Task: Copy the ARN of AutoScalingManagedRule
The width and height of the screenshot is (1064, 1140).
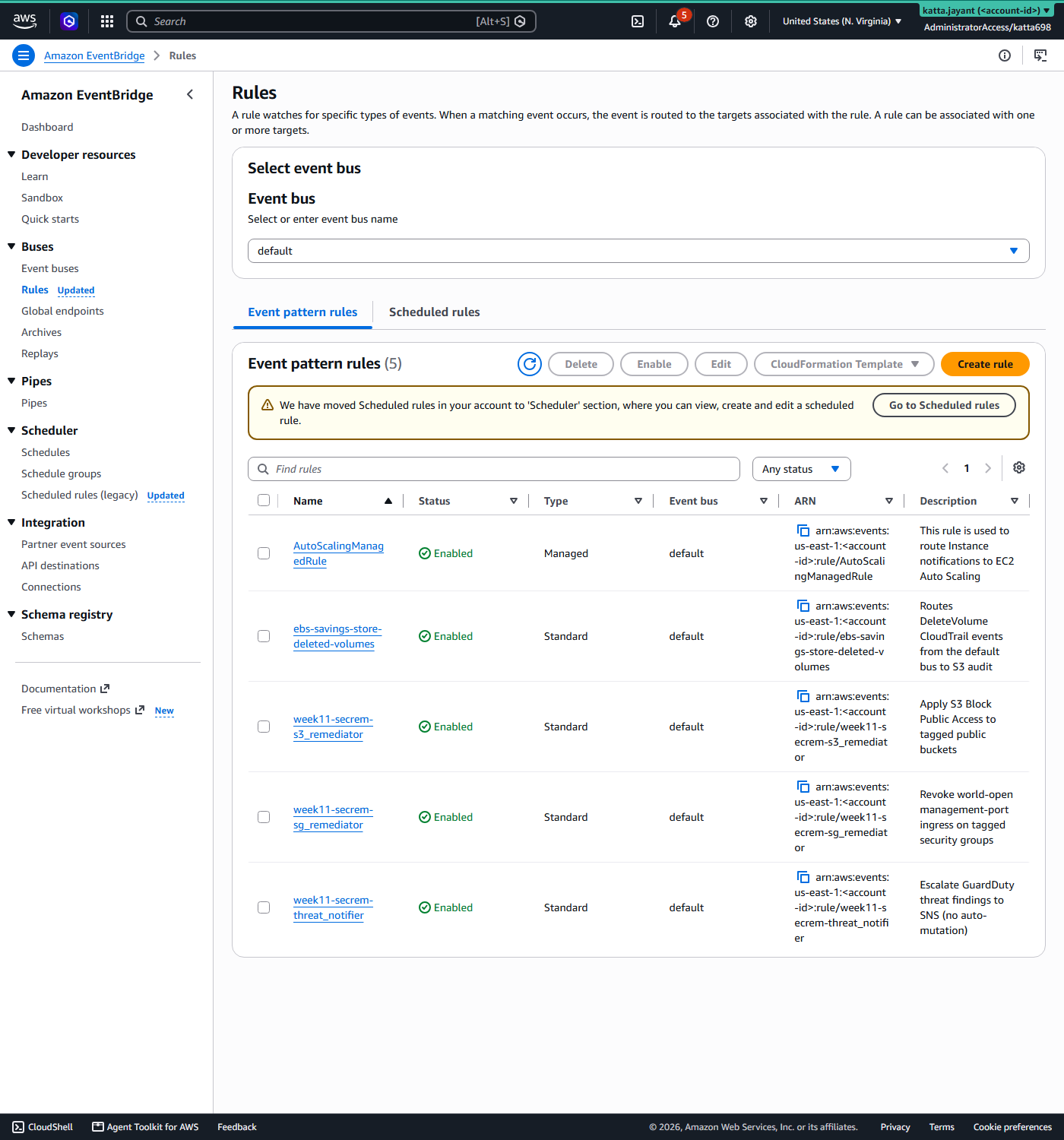Action: pos(803,530)
